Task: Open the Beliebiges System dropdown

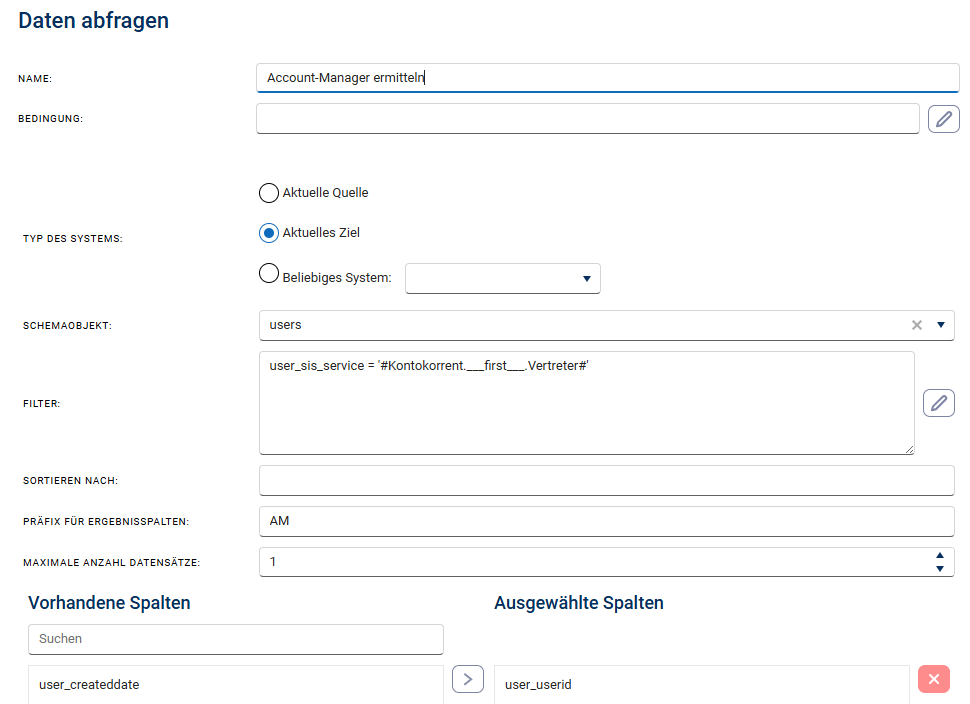Action: [502, 278]
